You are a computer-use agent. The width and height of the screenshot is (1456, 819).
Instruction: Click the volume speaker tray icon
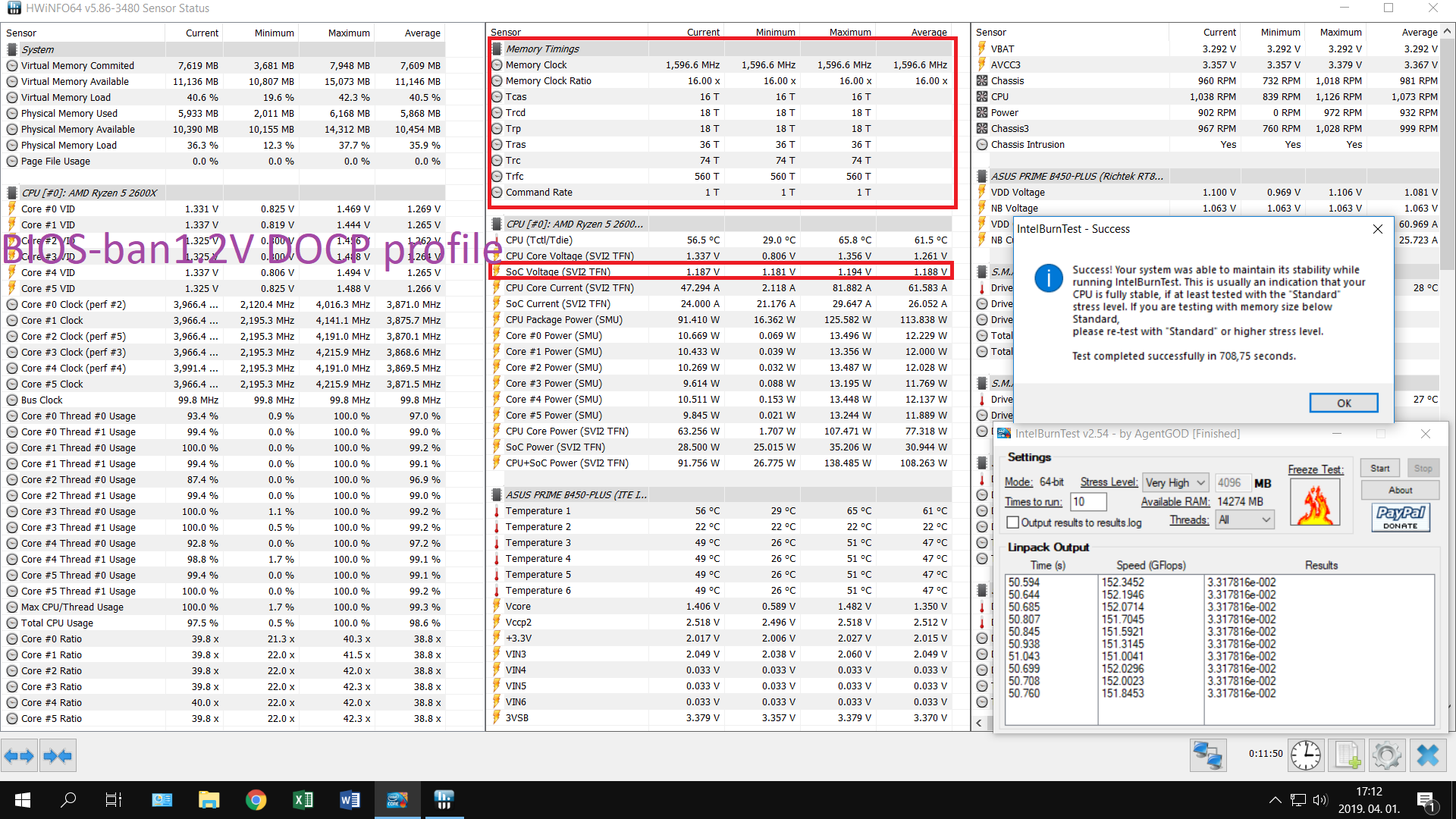pos(1320,800)
